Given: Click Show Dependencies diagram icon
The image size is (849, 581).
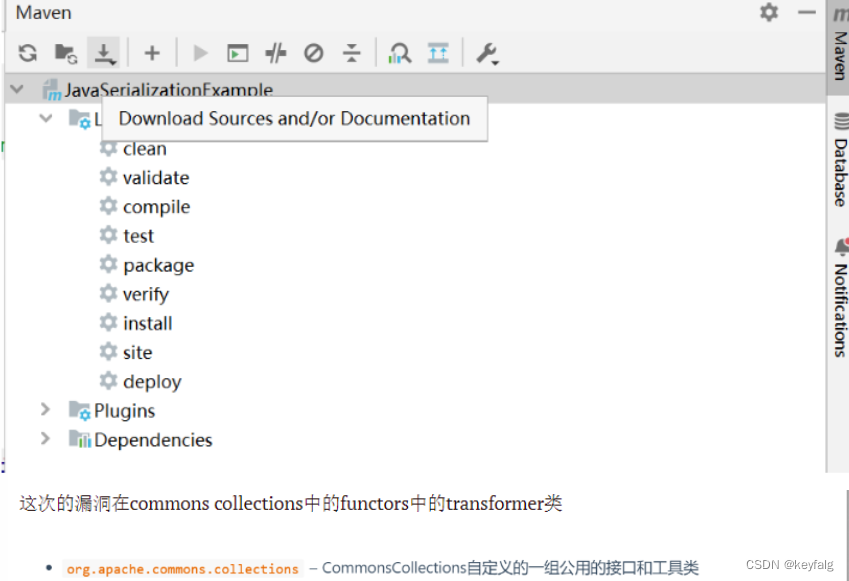Looking at the screenshot, I should tap(400, 53).
